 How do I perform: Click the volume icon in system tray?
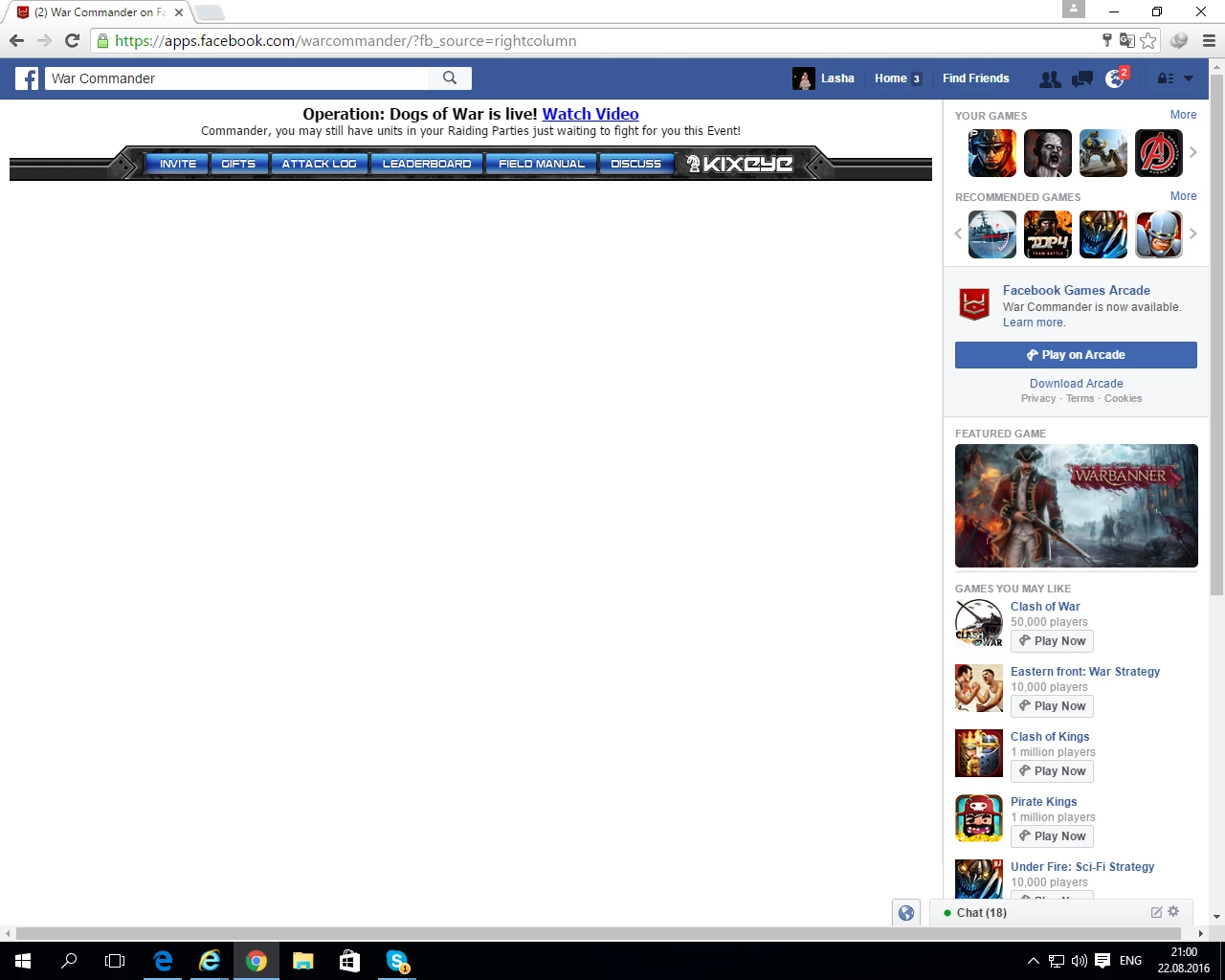[x=1080, y=961]
